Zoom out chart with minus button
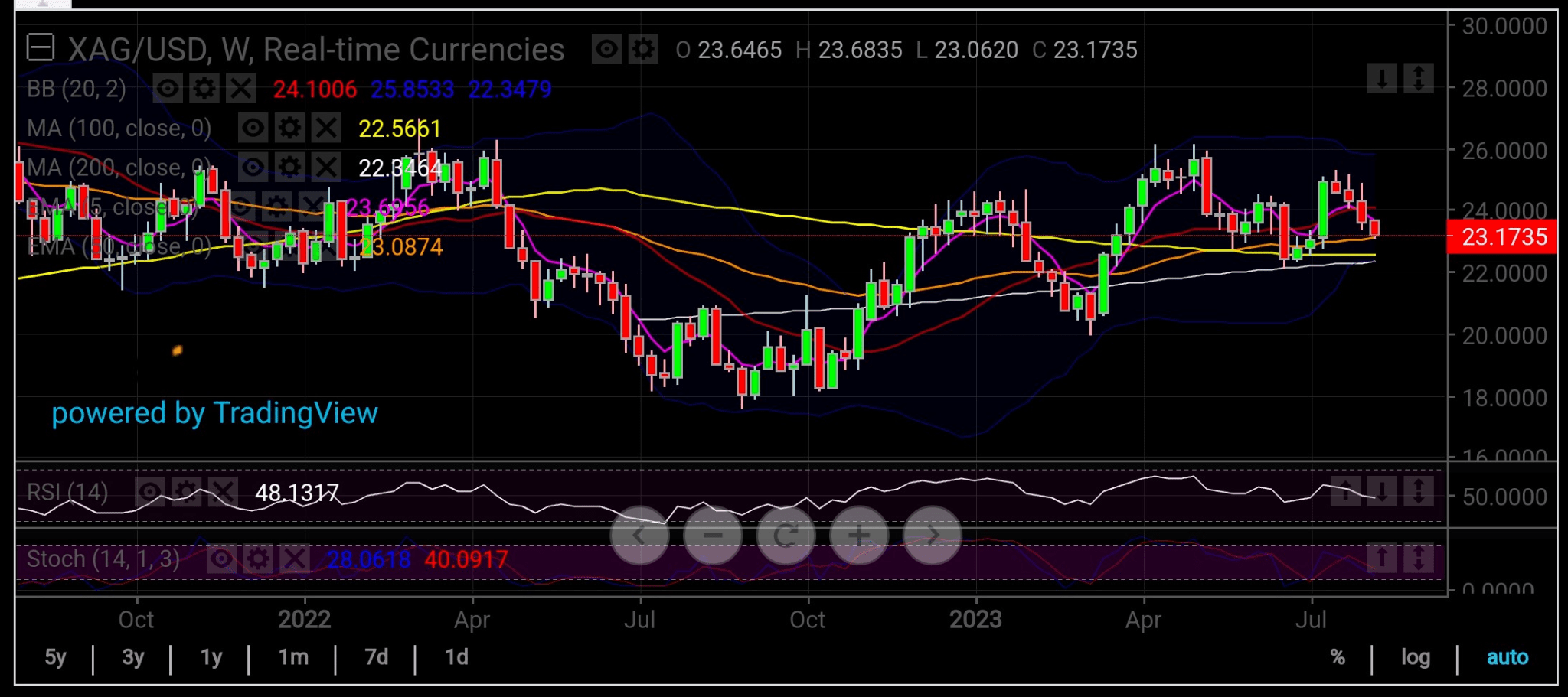Image resolution: width=1568 pixels, height=697 pixels. point(713,536)
